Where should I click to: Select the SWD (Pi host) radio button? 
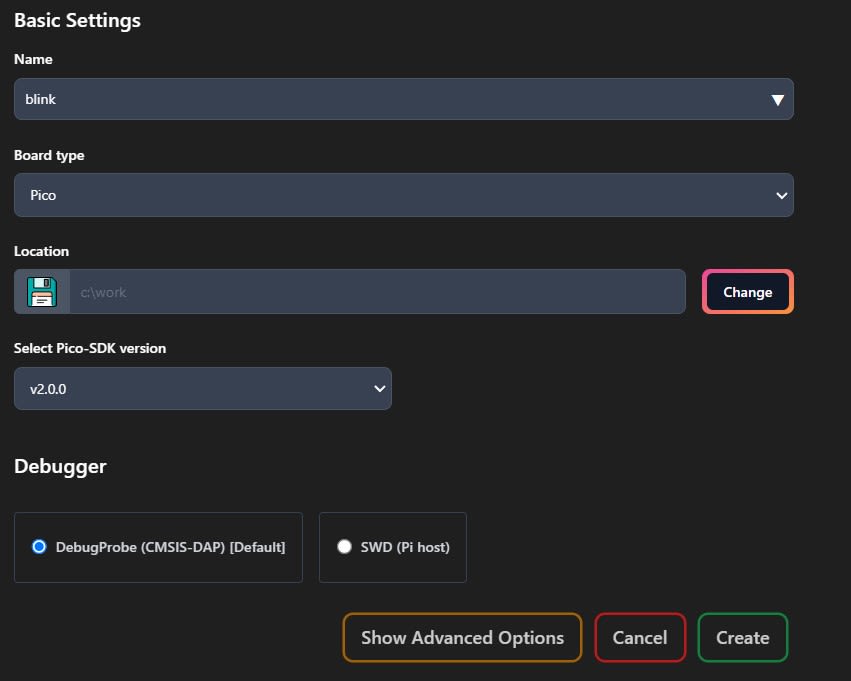(x=344, y=546)
